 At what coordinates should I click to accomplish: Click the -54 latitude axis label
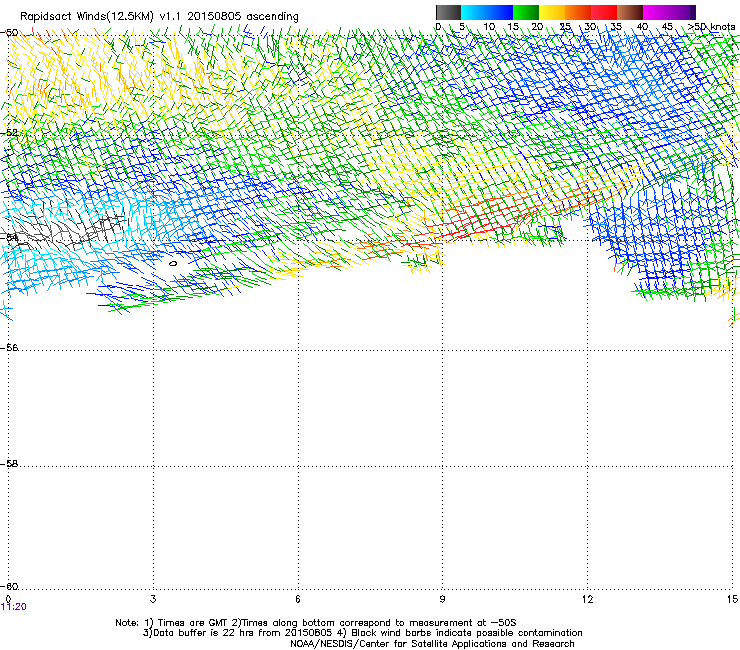tap(9, 237)
